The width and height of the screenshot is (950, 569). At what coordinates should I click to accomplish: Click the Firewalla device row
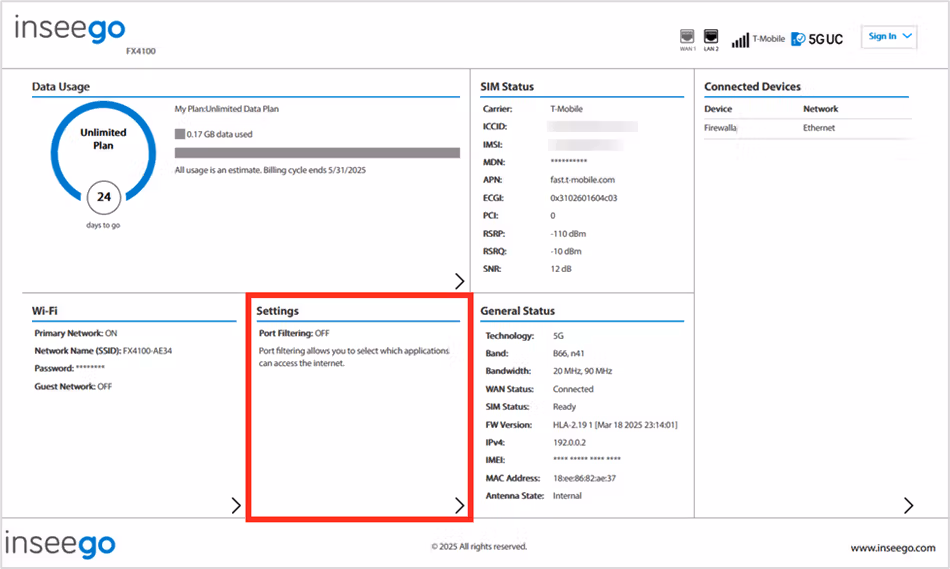[x=808, y=128]
